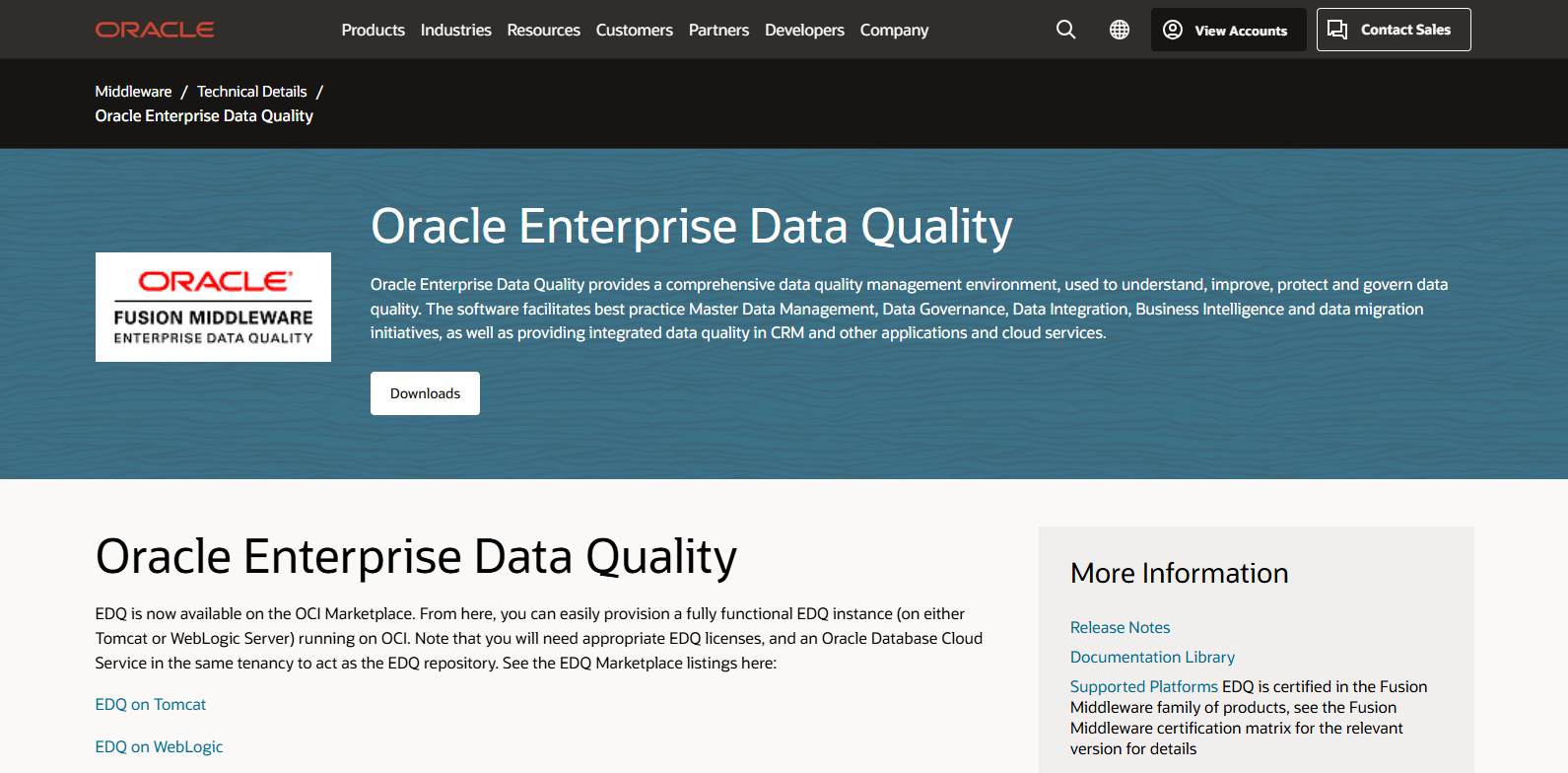Open the Company menu
The height and width of the screenshot is (773, 1568).
(894, 30)
